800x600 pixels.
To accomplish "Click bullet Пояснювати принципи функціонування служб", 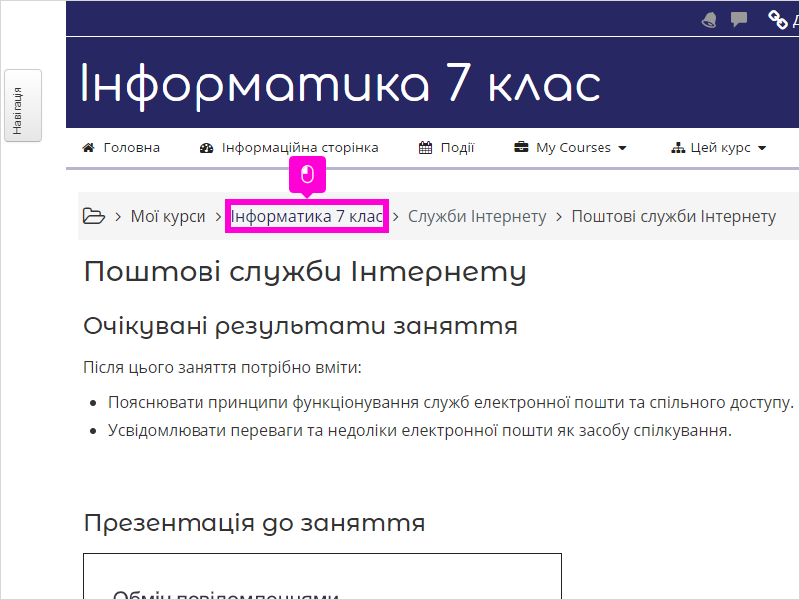I will click(451, 403).
